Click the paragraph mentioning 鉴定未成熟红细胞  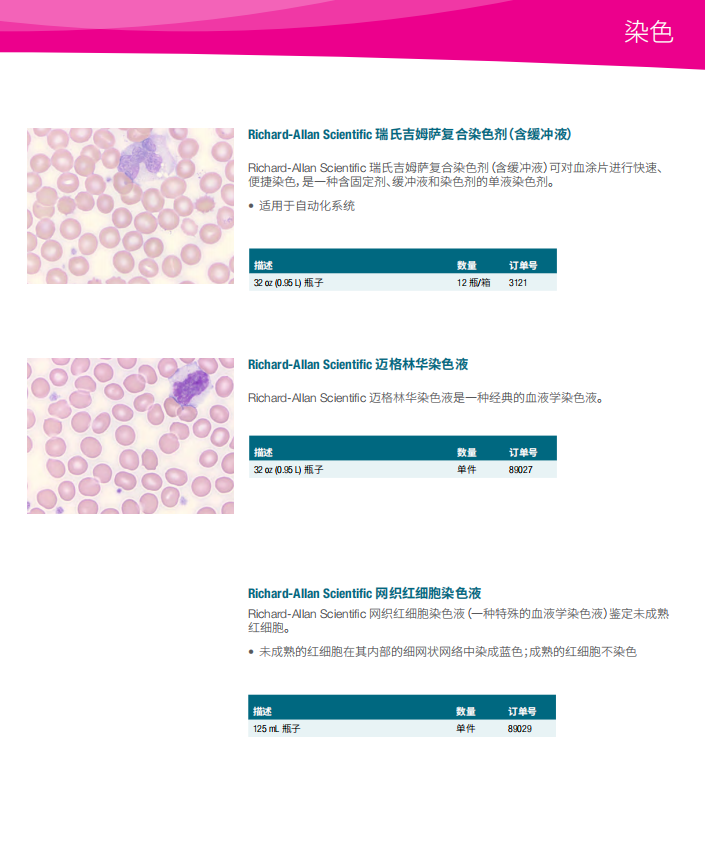(456, 613)
